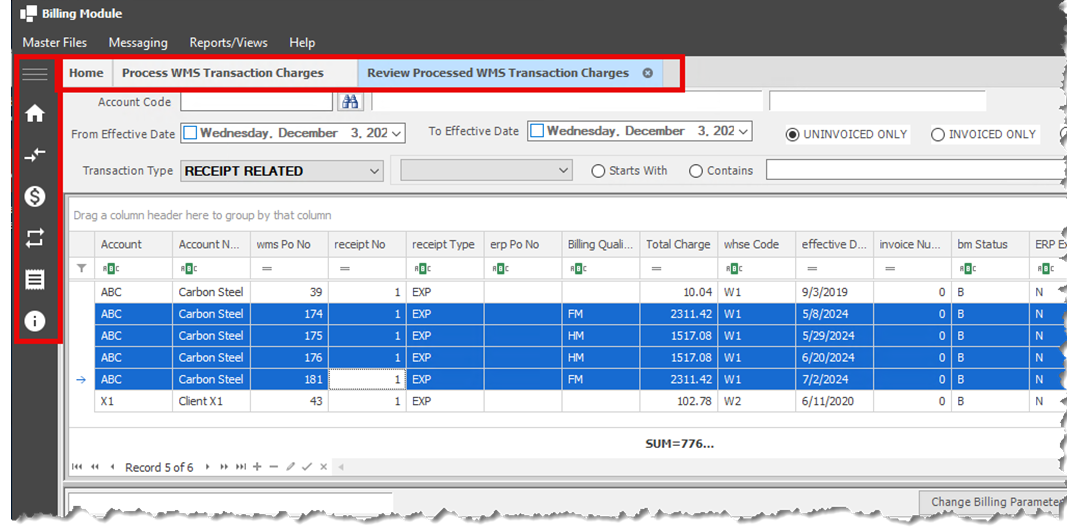The image size is (1067, 531).
Task: Sort by the Total Charge column header
Action: (678, 244)
